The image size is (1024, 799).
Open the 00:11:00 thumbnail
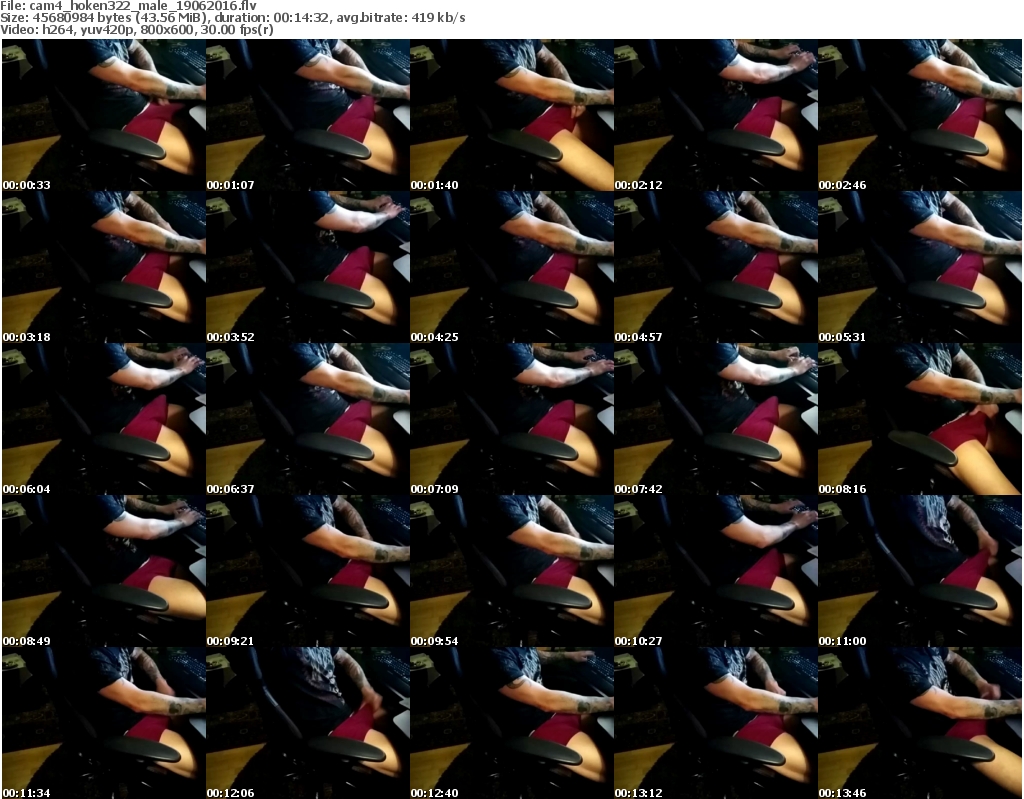[920, 571]
